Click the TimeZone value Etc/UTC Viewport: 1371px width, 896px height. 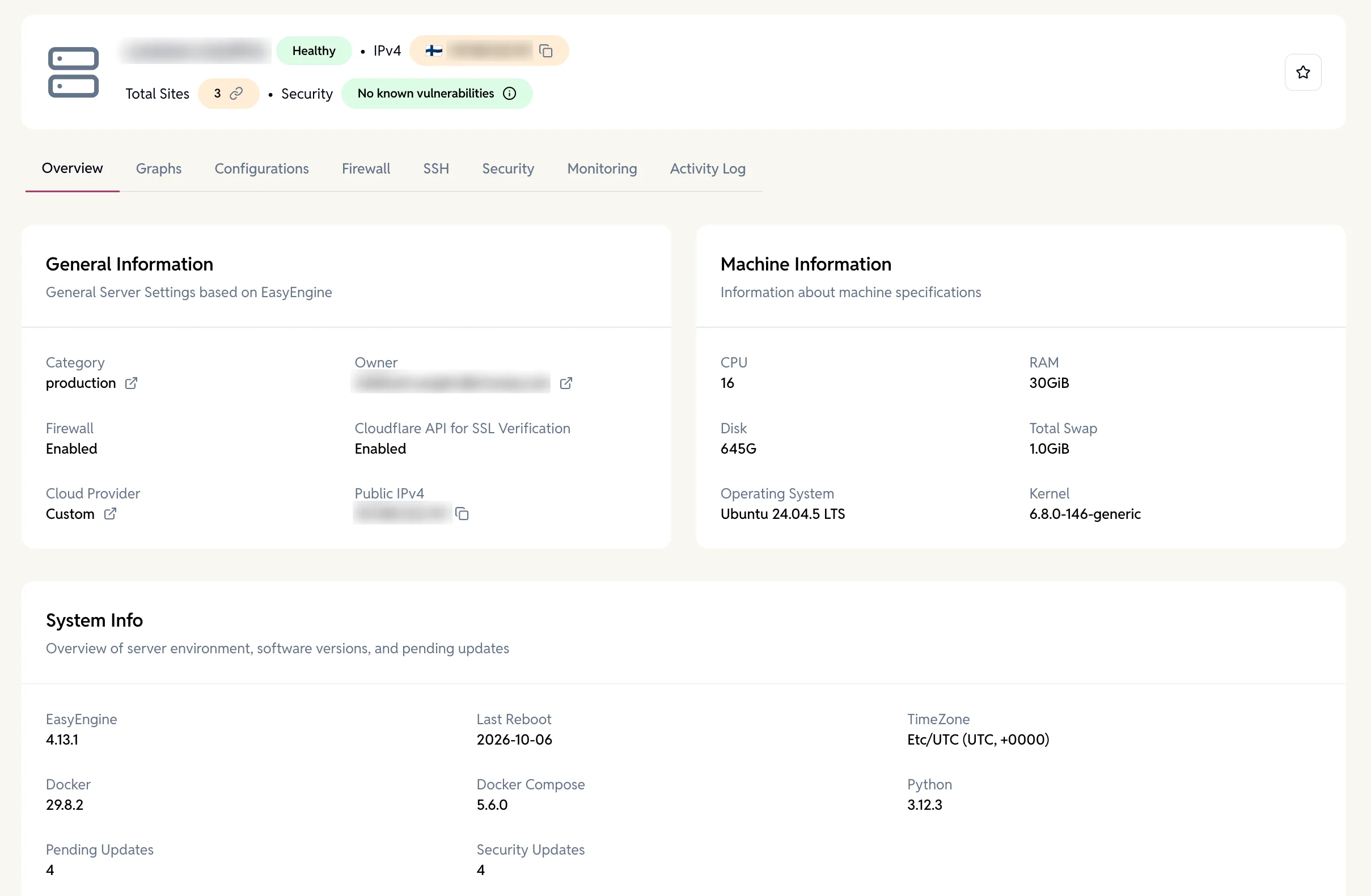(978, 739)
